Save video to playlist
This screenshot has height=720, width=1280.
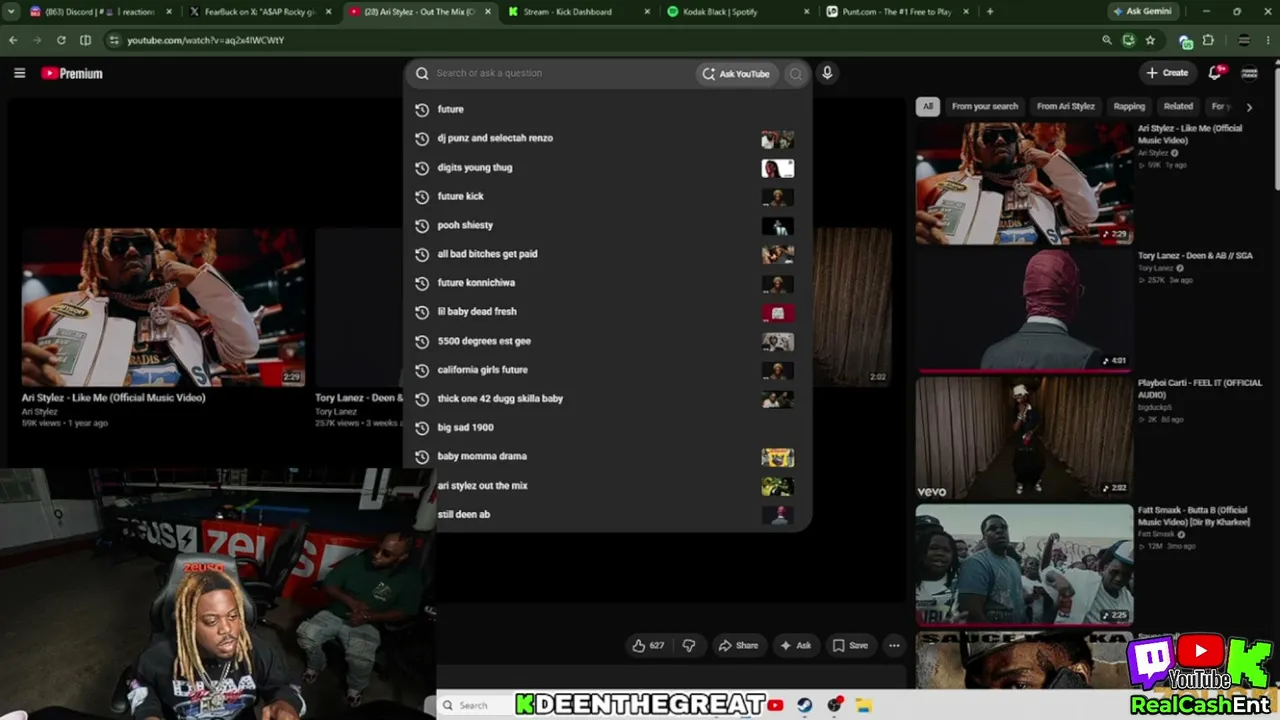pyautogui.click(x=850, y=645)
